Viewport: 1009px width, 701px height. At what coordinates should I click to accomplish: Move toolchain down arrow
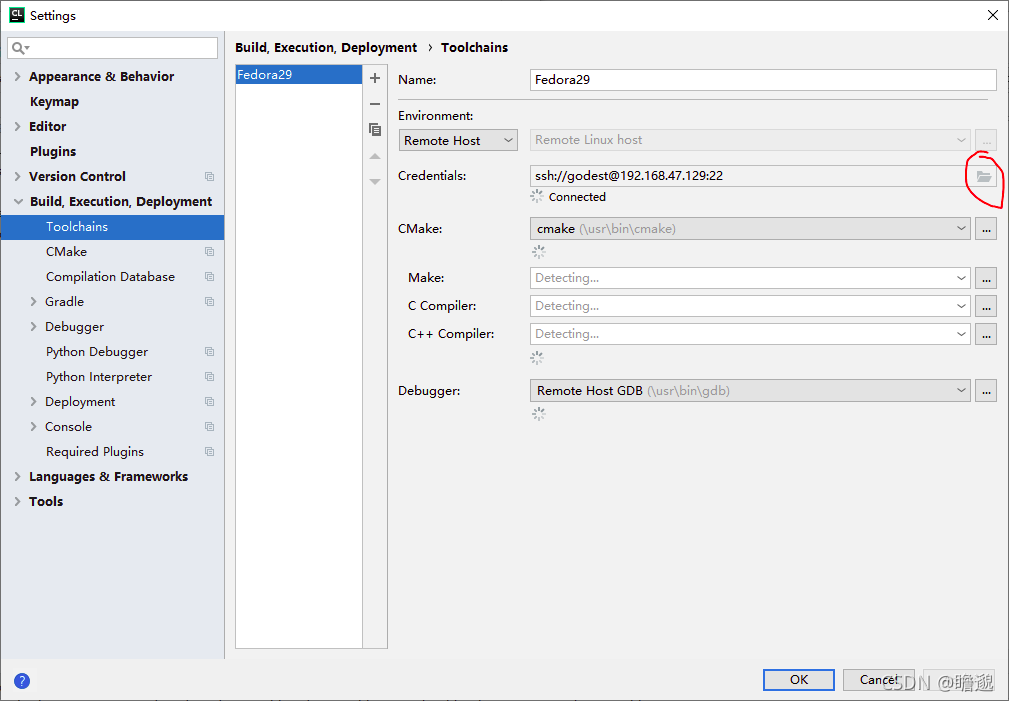click(375, 182)
